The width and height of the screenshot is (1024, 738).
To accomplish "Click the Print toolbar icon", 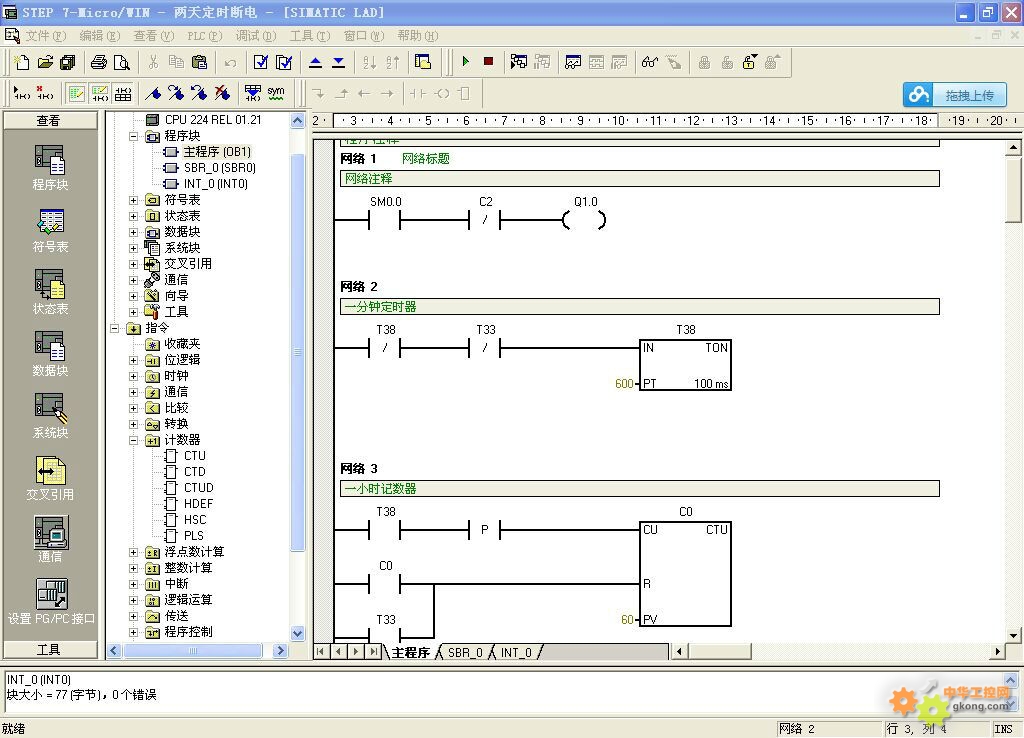I will 99,62.
